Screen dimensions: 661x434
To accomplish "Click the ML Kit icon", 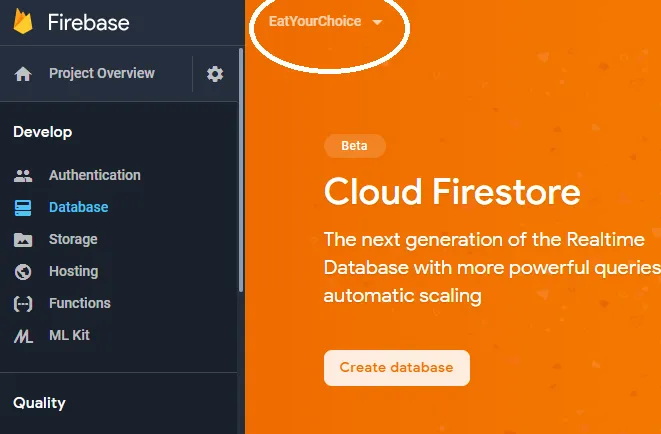I will 23,336.
